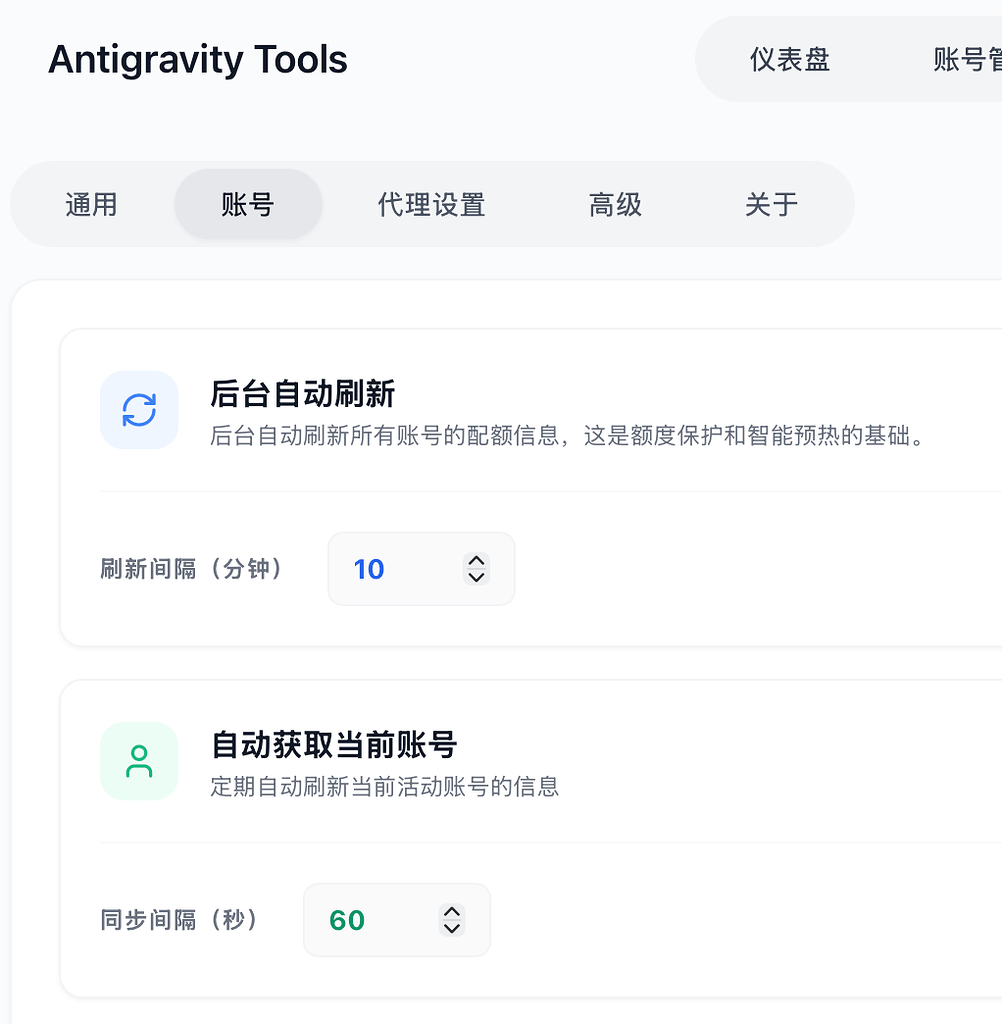Open the 仪表盘 dashboard nav item

pyautogui.click(x=790, y=59)
